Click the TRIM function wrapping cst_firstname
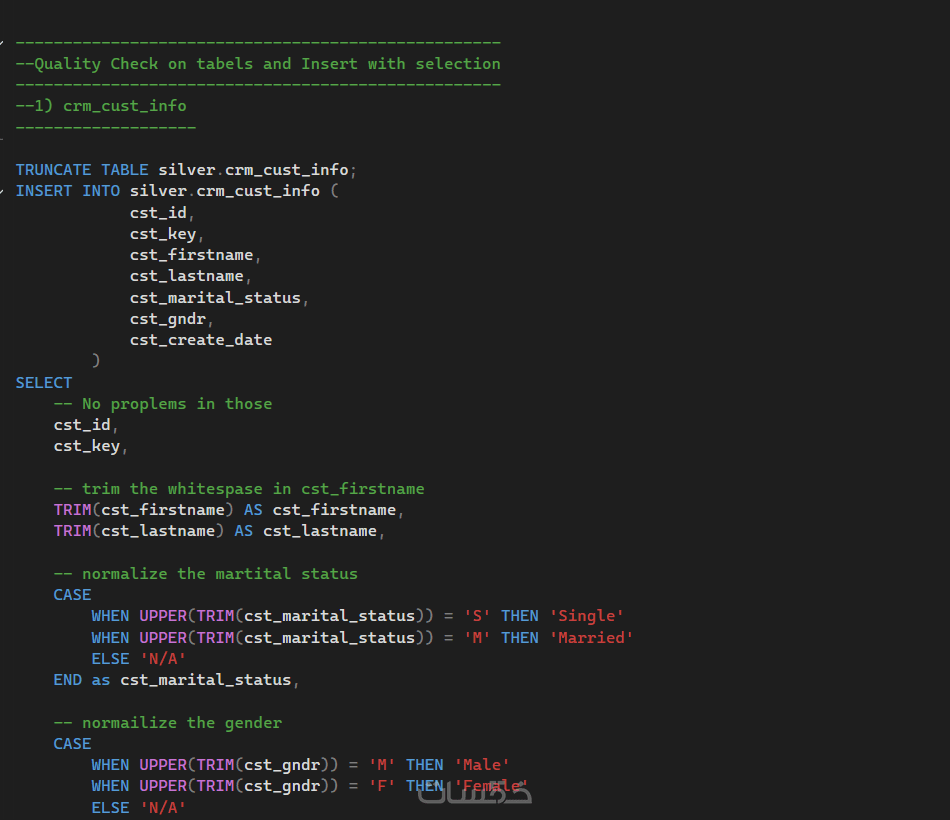This screenshot has height=820, width=950. click(x=72, y=510)
